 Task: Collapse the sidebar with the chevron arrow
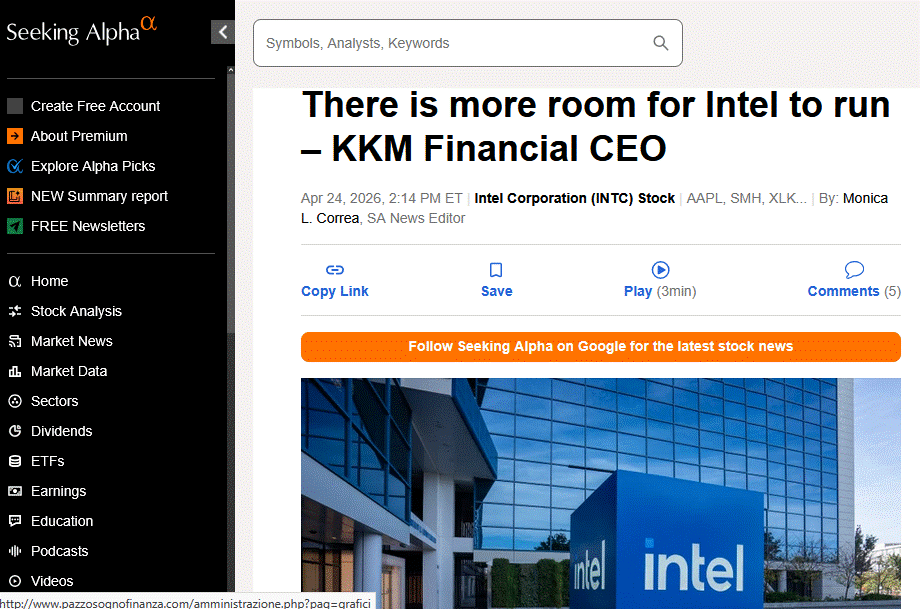222,32
